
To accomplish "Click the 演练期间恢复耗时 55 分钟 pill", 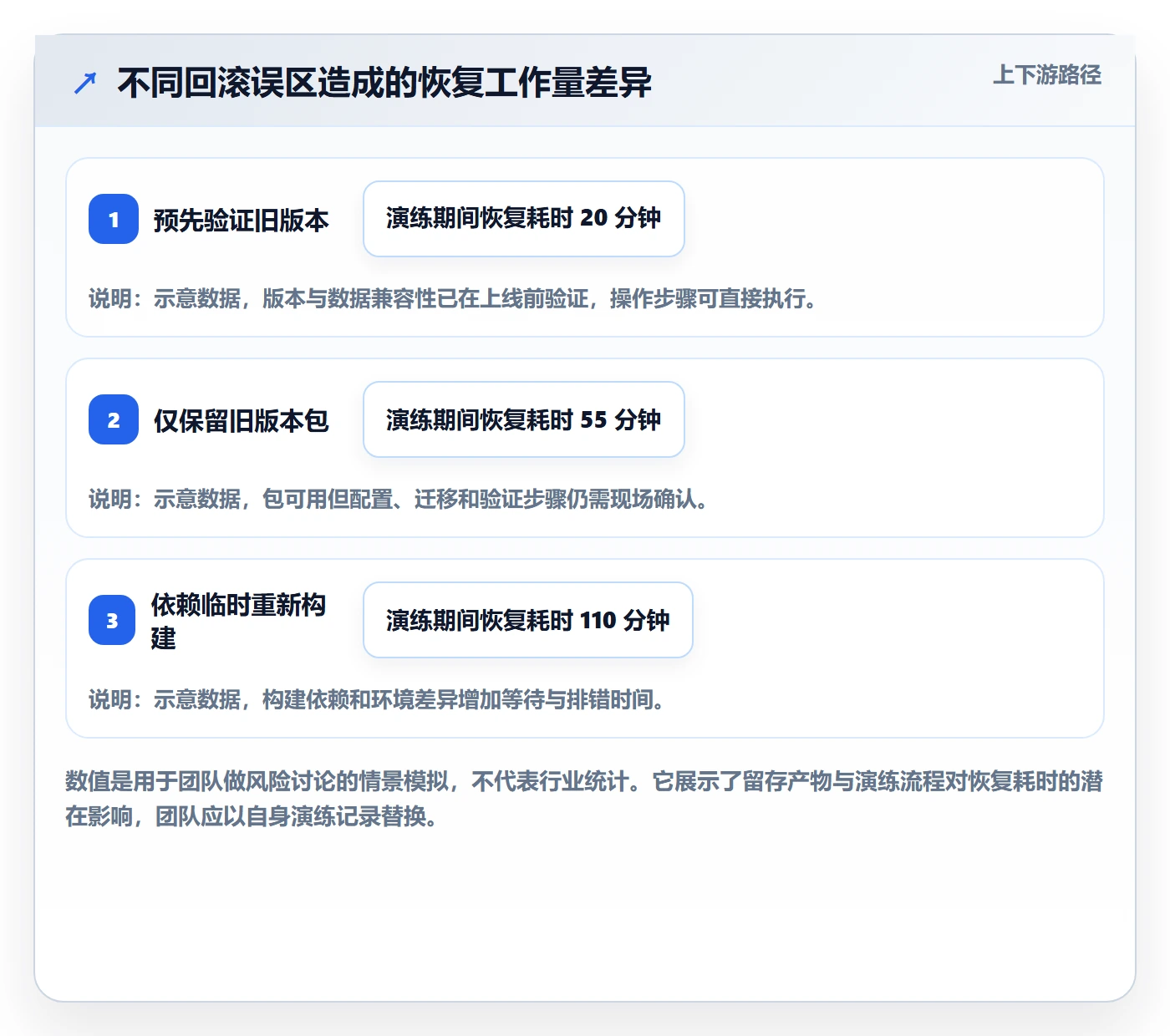I will point(524,419).
